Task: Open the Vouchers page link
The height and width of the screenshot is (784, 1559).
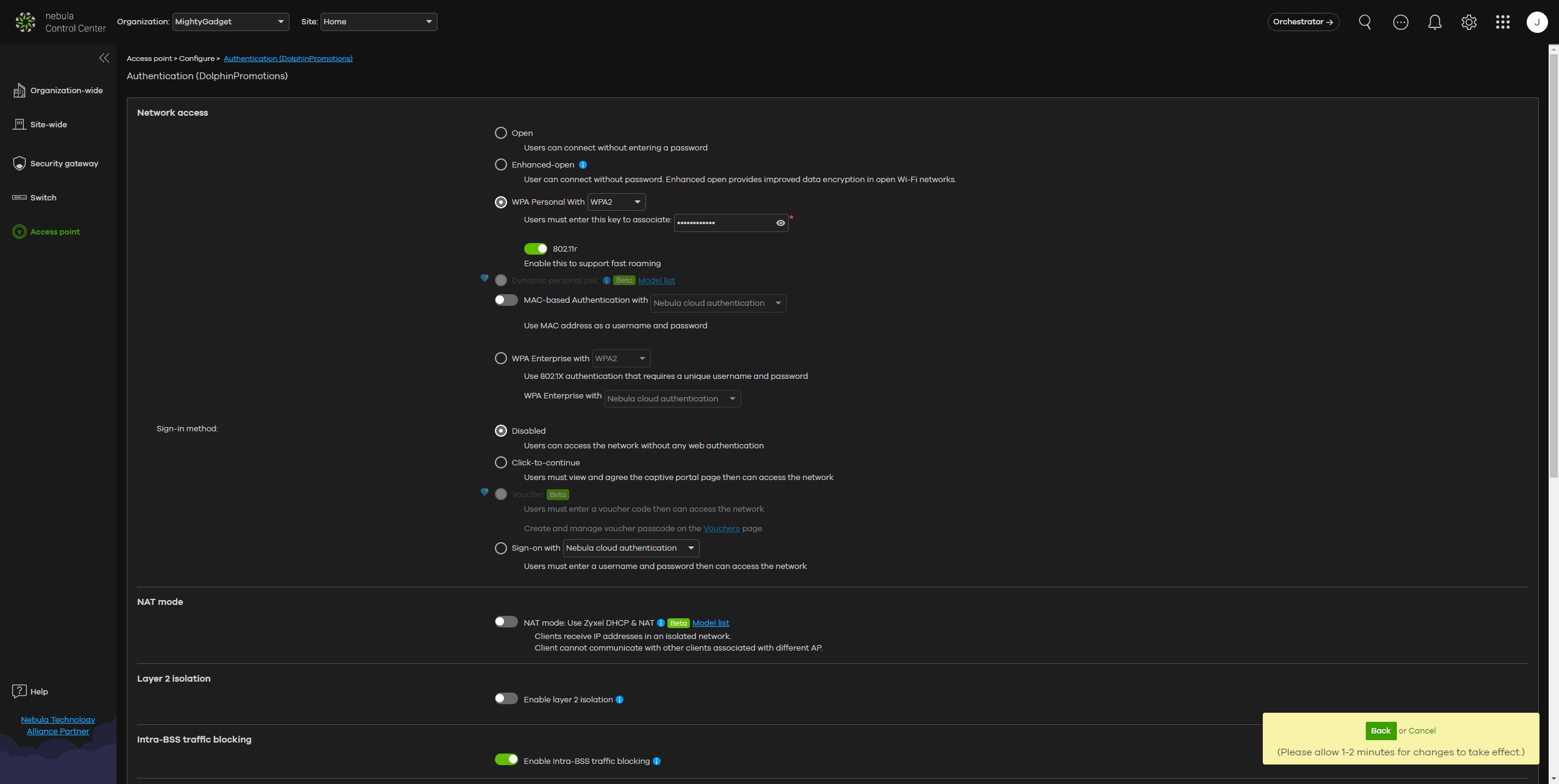Action: [721, 529]
